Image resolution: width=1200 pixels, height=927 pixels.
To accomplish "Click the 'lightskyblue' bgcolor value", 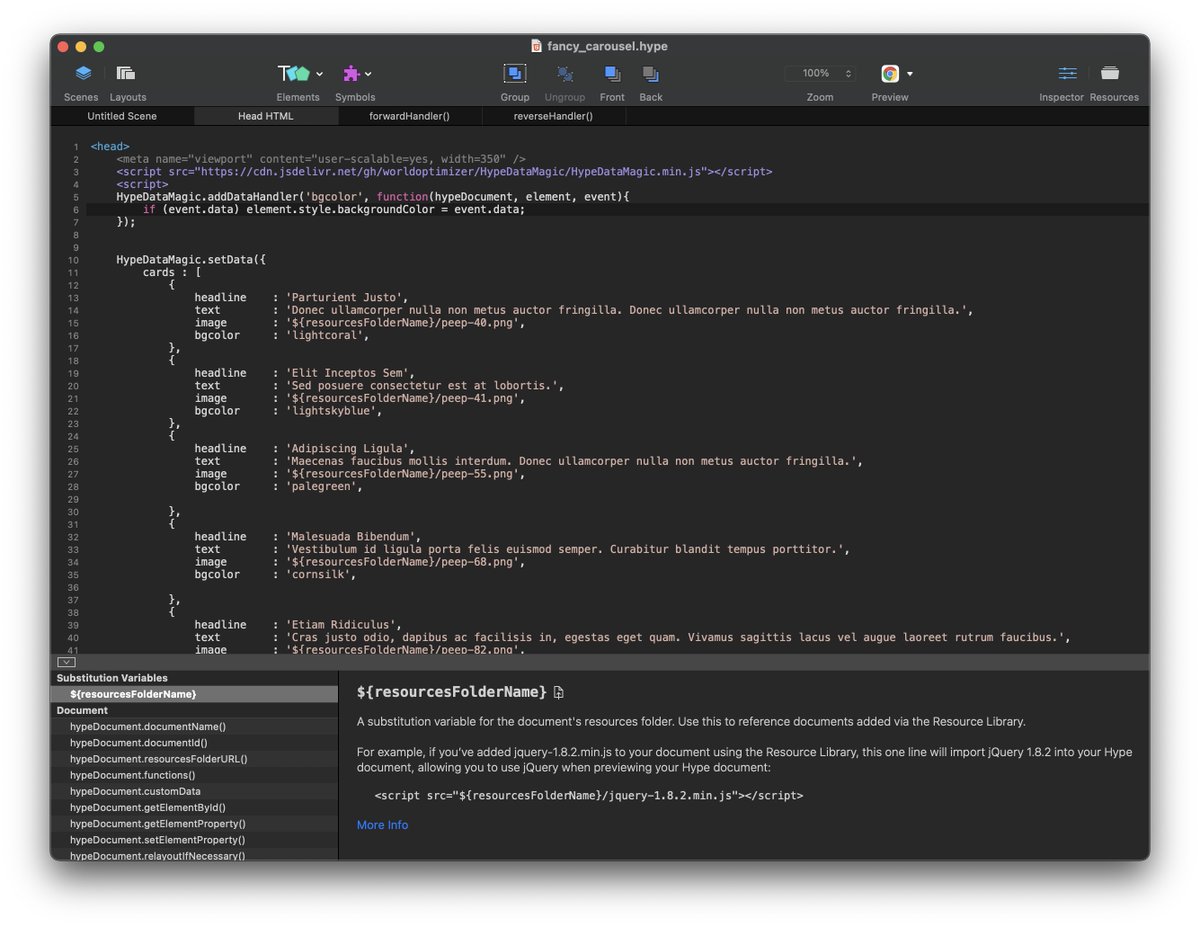I will 330,411.
